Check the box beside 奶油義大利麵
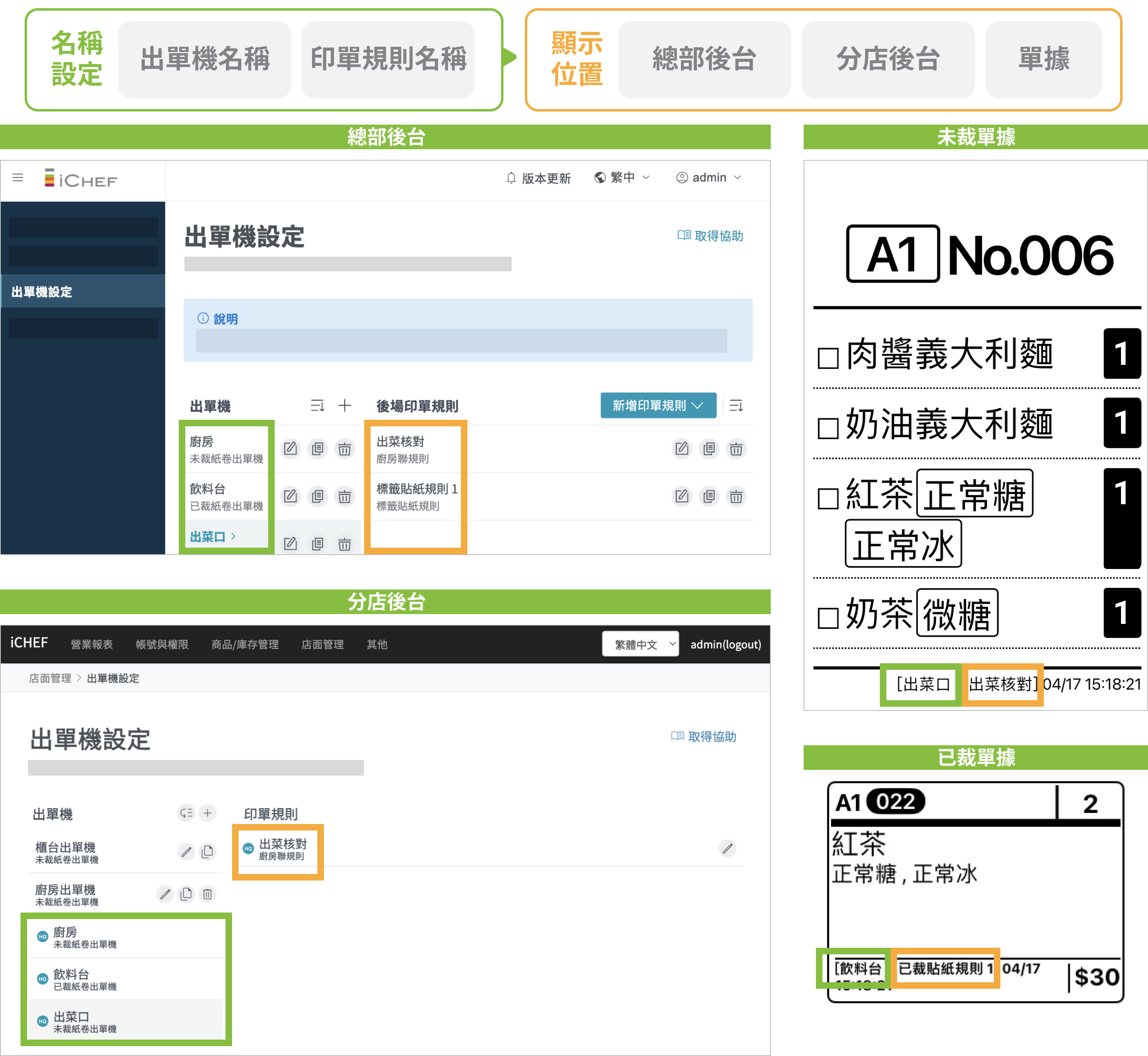 pos(827,428)
